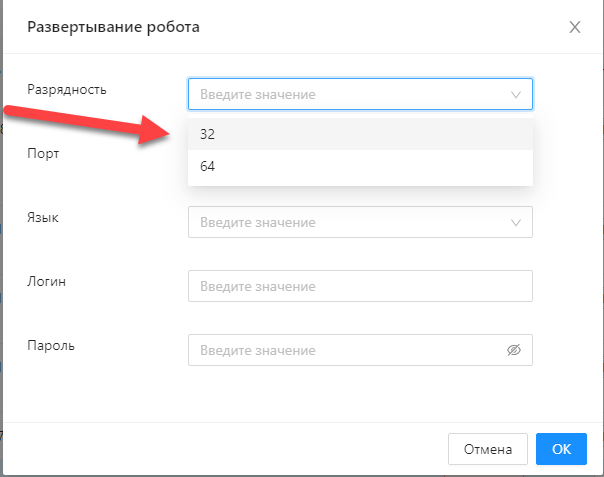Screen dimensions: 604x477
Task: Collapse the Разрядность dropdown chevron
Action: pyautogui.click(x=516, y=94)
